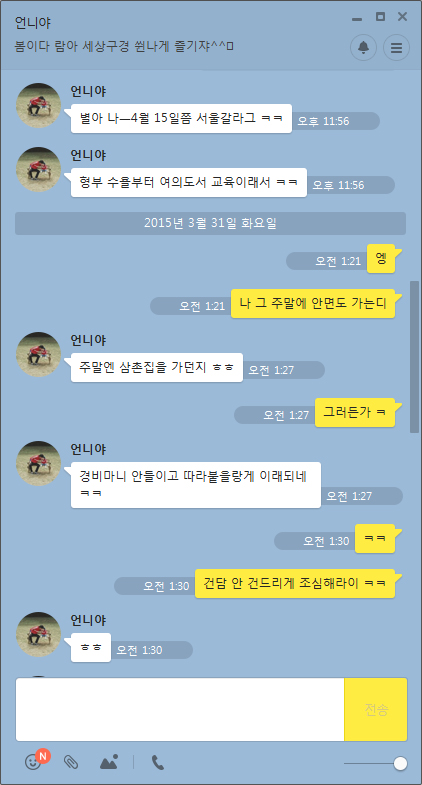Maximize the chat window
Image resolution: width=422 pixels, height=785 pixels.
[x=380, y=17]
